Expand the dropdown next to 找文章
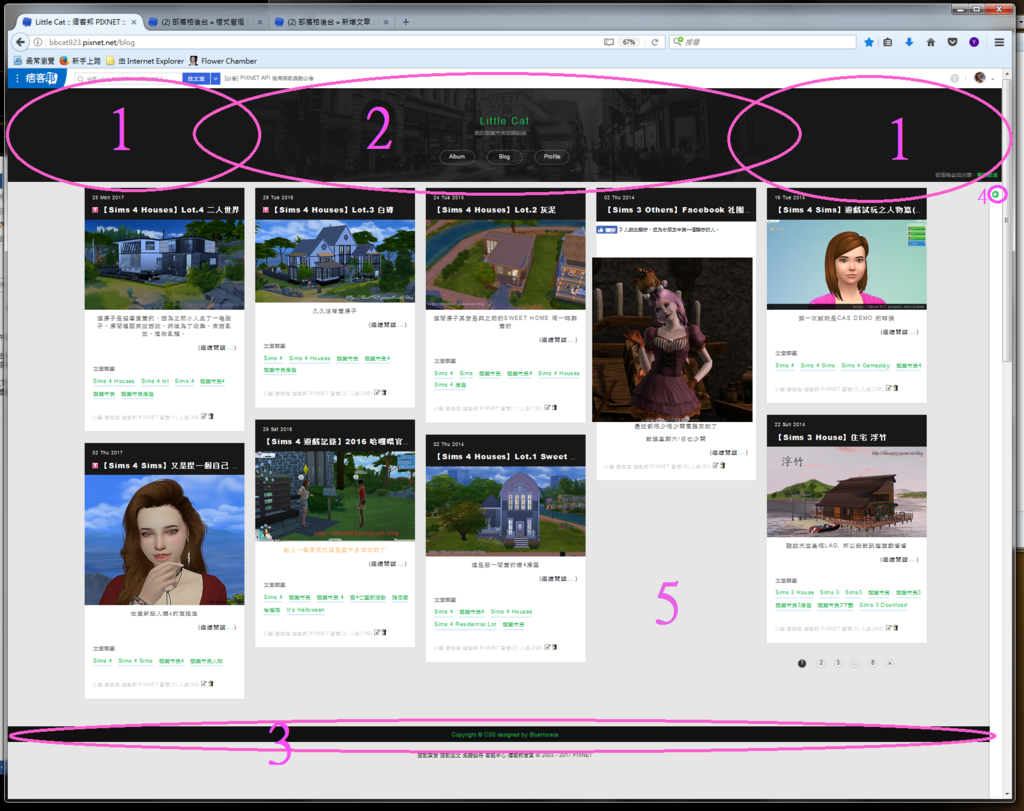Screen dimensions: 1024x811 [215, 78]
